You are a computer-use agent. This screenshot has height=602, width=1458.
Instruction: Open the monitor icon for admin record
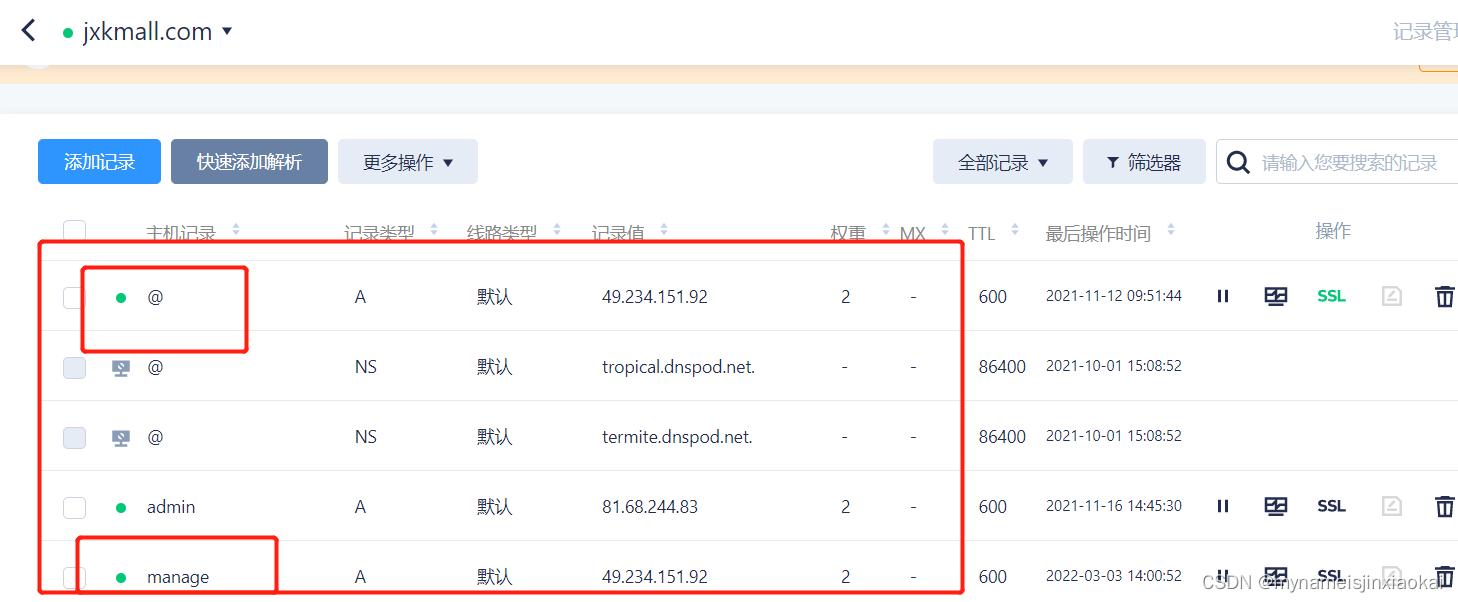point(1275,506)
